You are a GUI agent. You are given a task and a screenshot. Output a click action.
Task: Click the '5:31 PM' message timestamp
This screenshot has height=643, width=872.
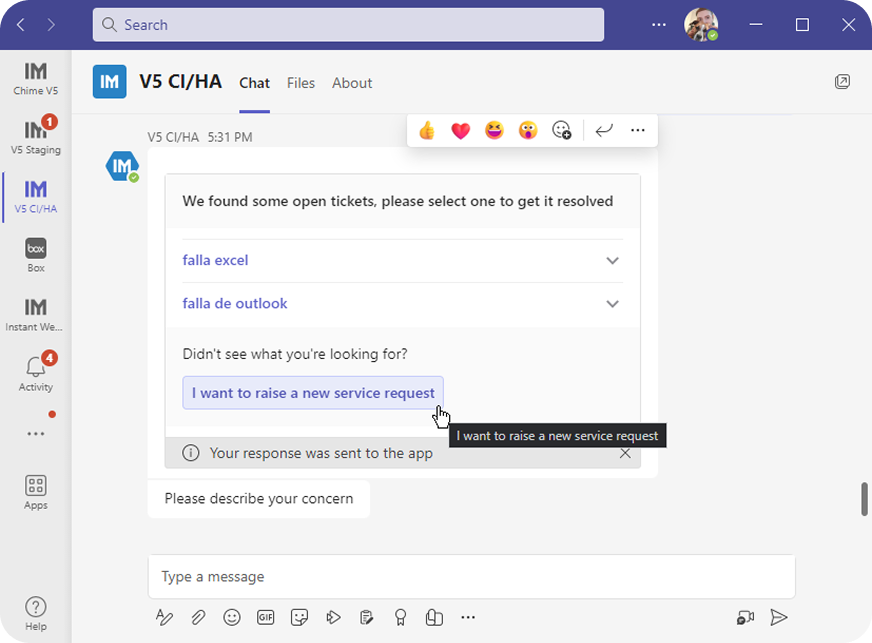tap(230, 137)
